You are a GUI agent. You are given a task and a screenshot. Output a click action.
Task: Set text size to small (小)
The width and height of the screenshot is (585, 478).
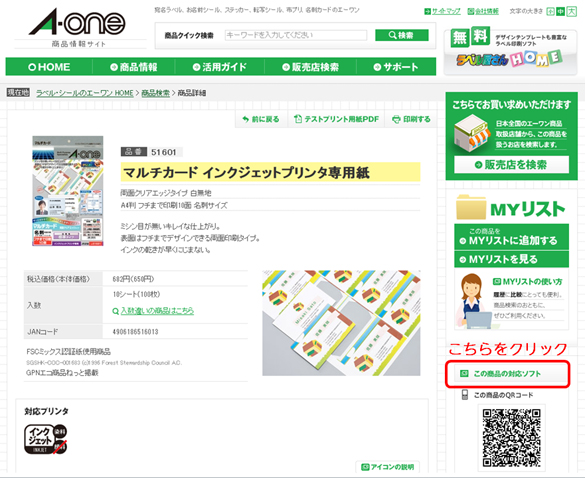tap(550, 12)
